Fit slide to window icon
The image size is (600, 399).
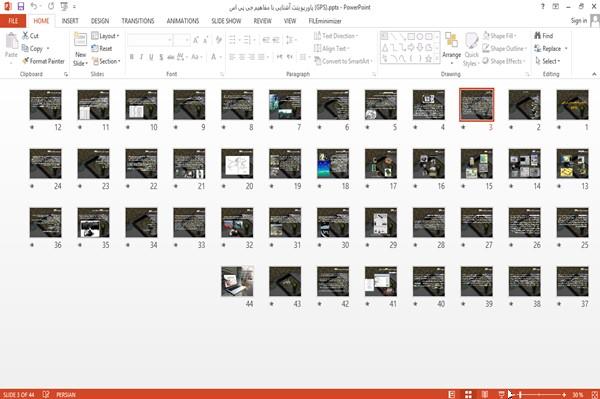(x=594, y=394)
